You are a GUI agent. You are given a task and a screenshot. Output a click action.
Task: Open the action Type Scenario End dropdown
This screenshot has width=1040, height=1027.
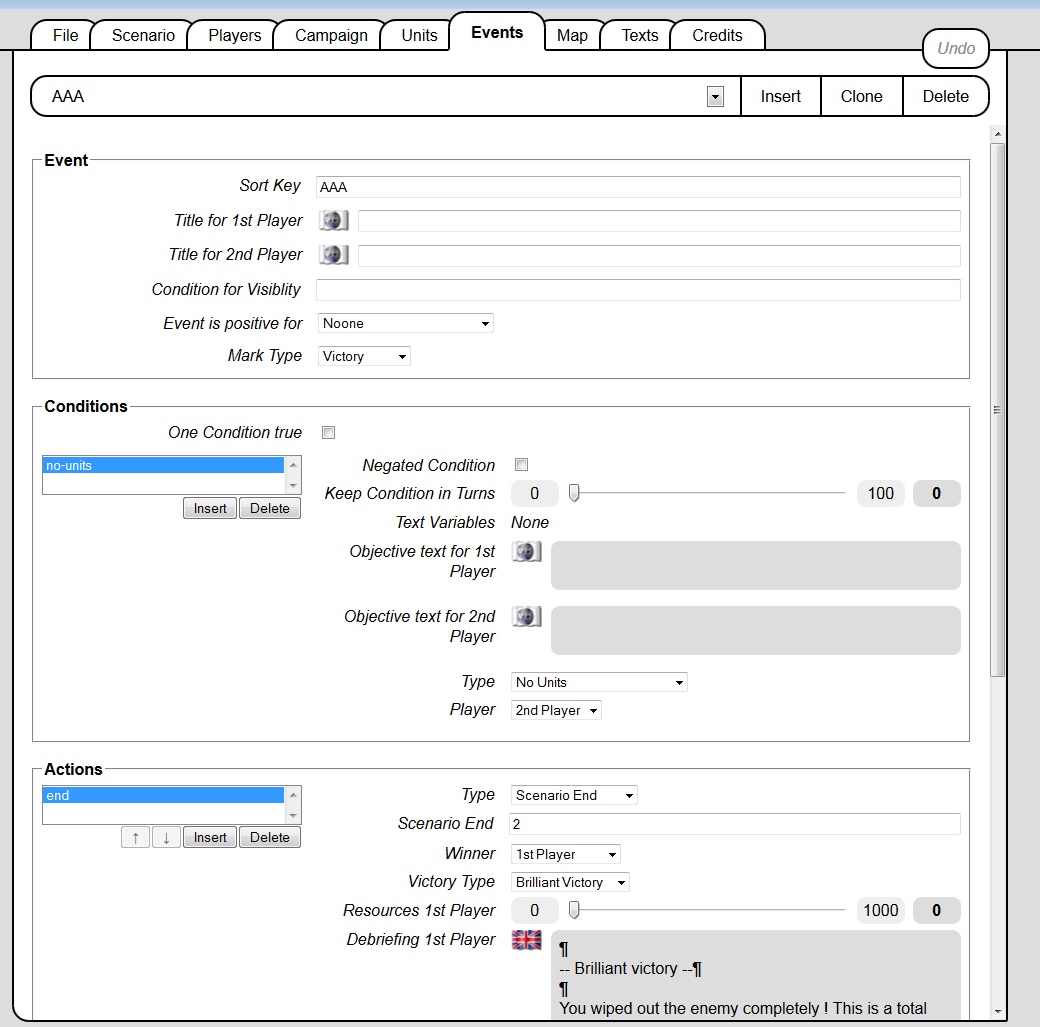[574, 795]
